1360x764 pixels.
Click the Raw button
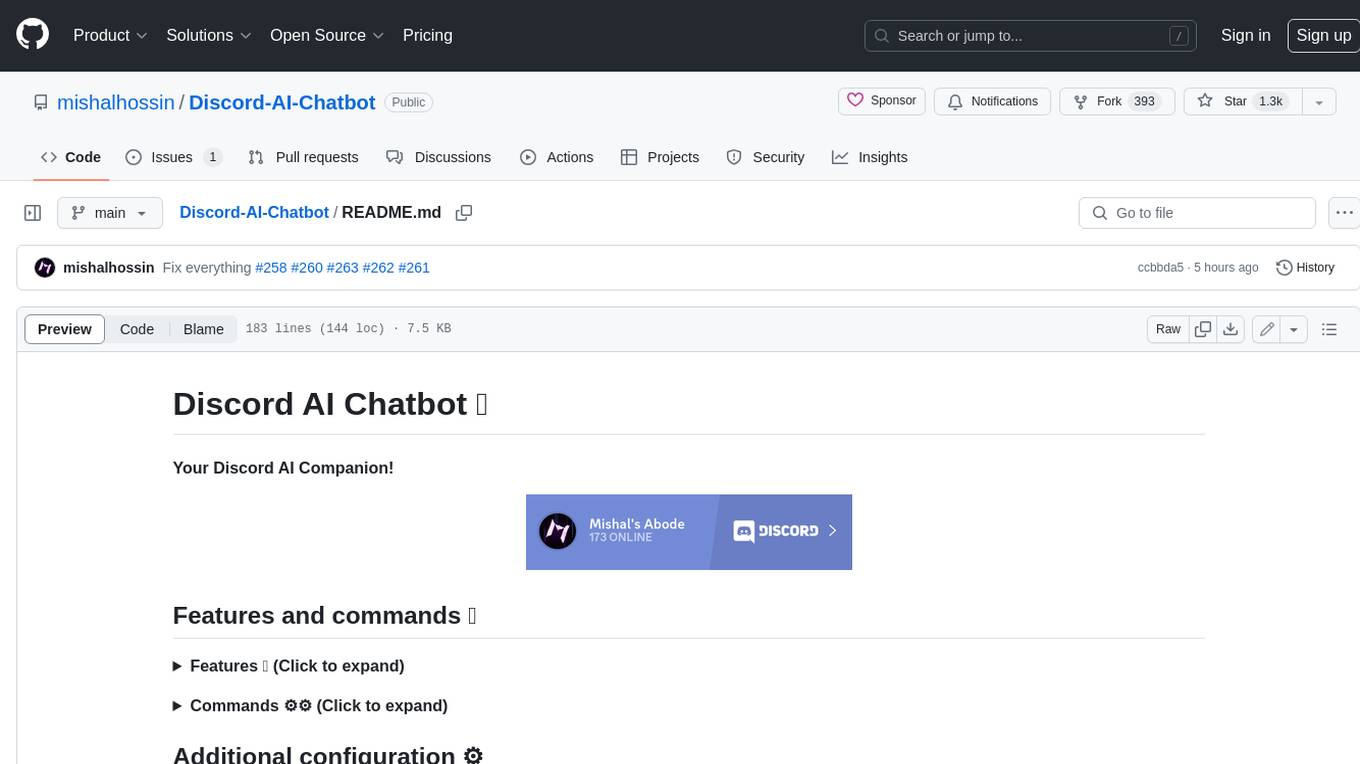(1168, 329)
